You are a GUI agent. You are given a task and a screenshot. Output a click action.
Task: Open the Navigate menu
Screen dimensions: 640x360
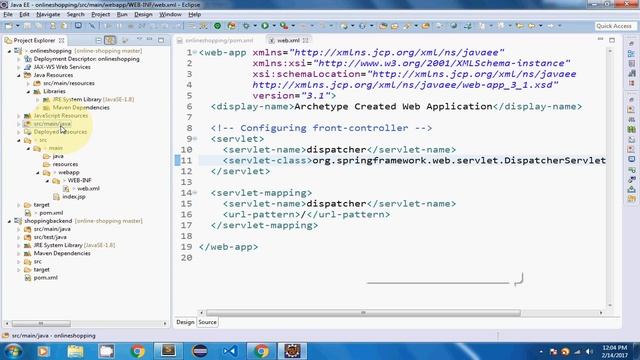tap(48, 14)
